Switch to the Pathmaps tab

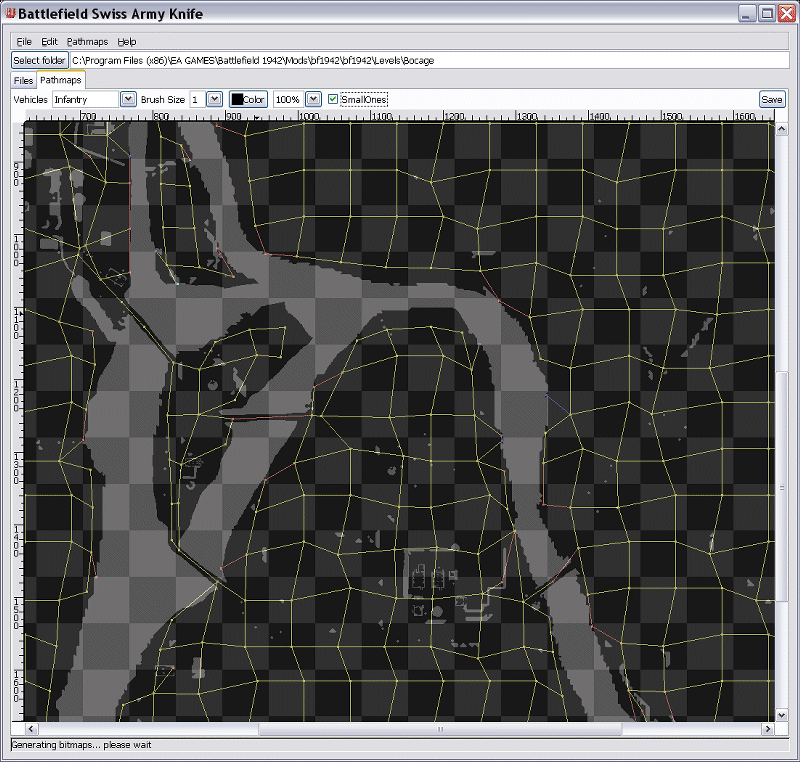point(61,80)
